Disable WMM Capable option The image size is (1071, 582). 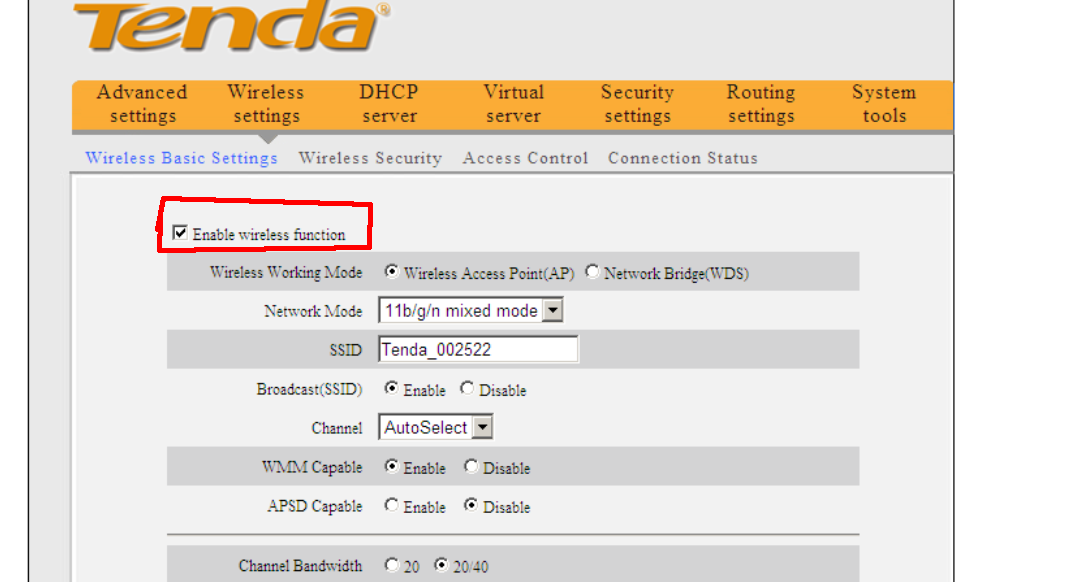pos(471,467)
